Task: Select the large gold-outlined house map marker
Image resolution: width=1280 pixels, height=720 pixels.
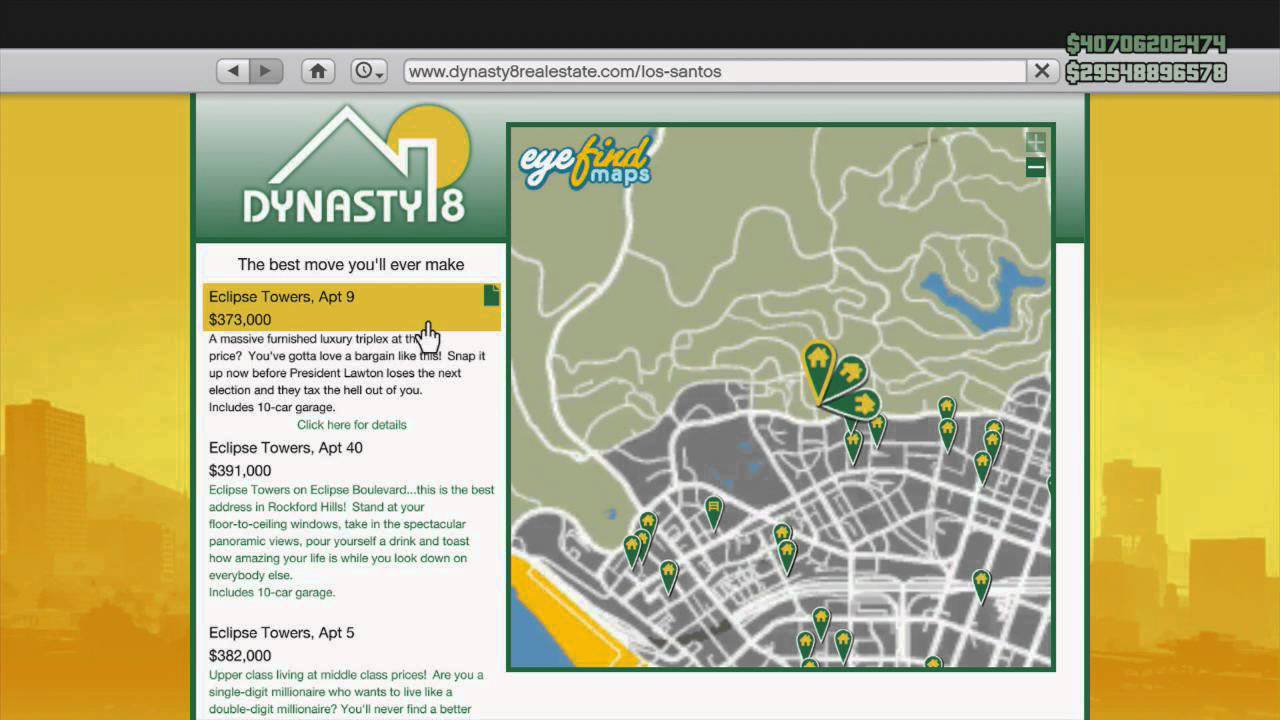Action: coord(818,372)
